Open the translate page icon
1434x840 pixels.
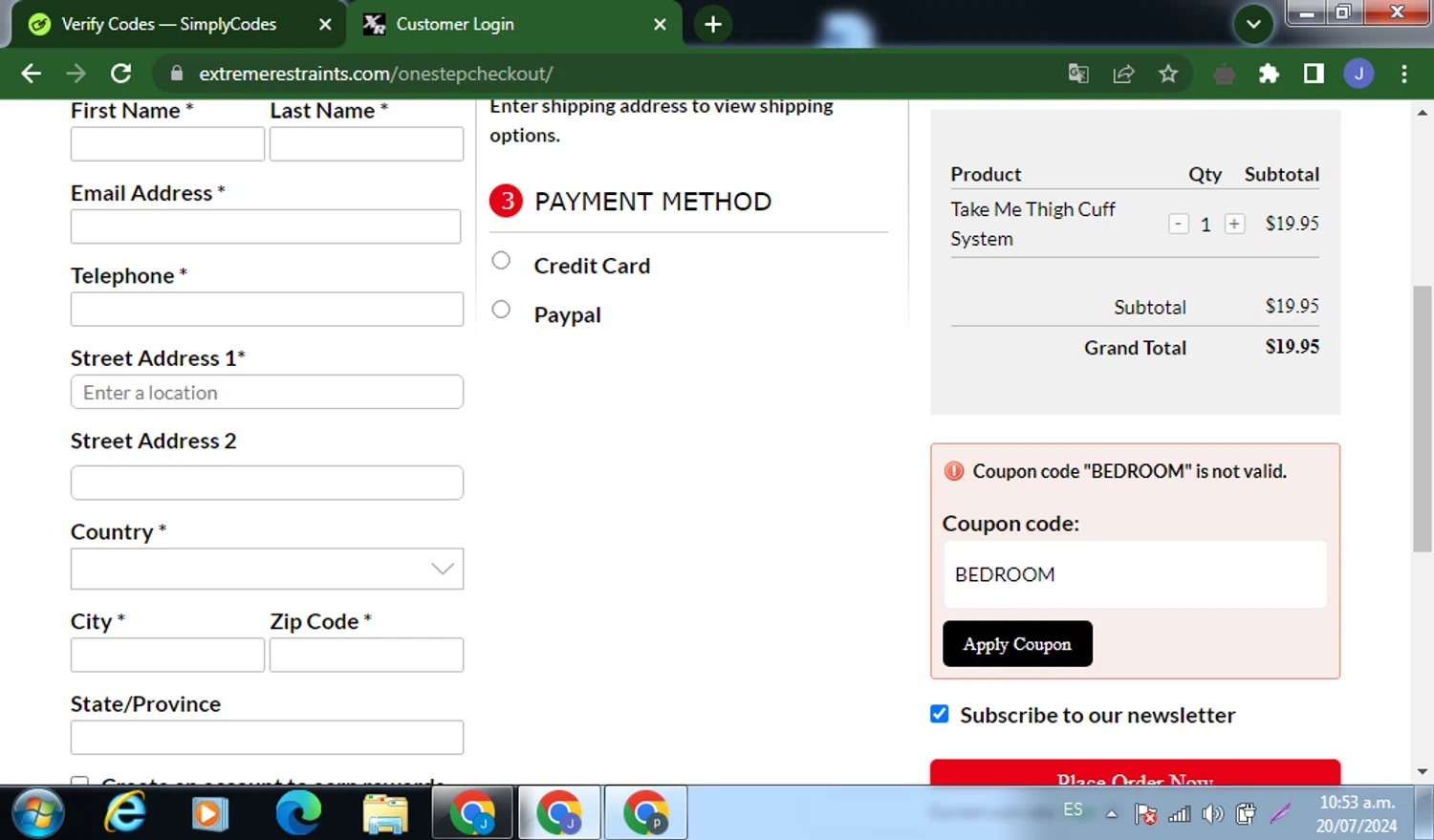click(x=1078, y=74)
